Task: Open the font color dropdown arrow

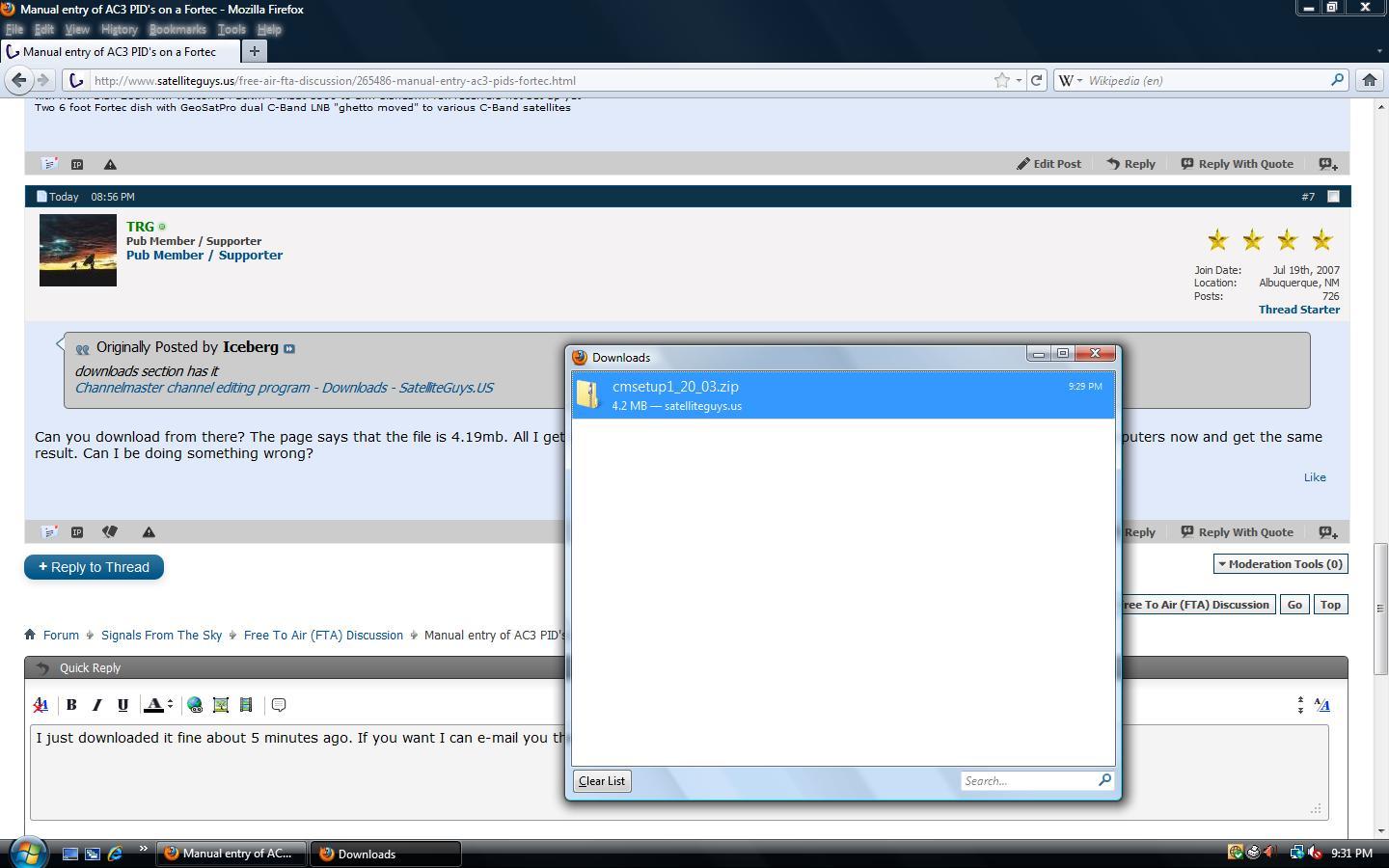Action: point(170,705)
